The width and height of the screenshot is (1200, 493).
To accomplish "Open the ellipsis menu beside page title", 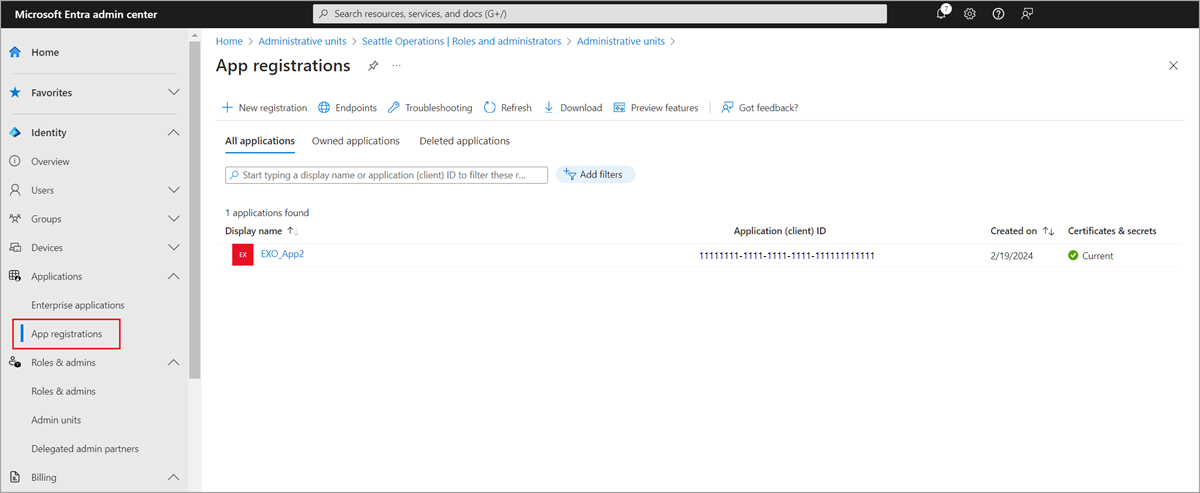I will [x=396, y=66].
